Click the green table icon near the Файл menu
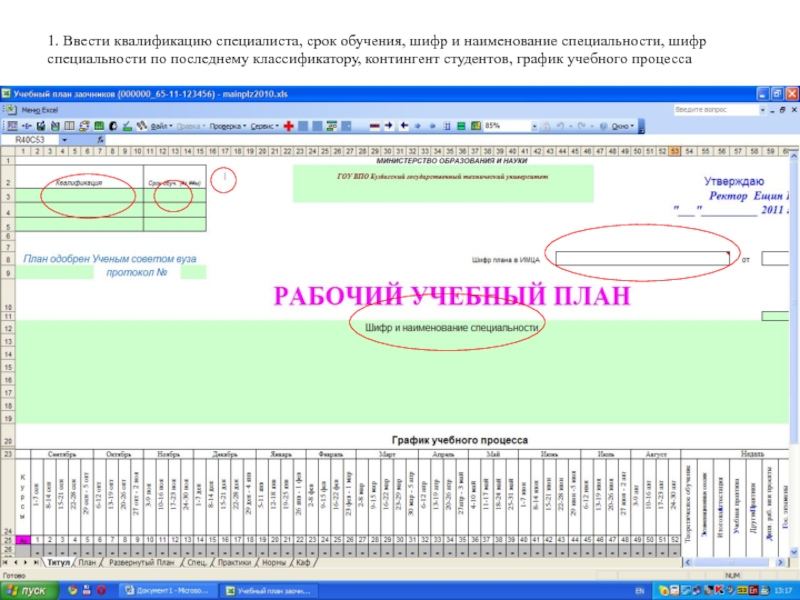Screen dimensions: 800x600 click(99, 126)
